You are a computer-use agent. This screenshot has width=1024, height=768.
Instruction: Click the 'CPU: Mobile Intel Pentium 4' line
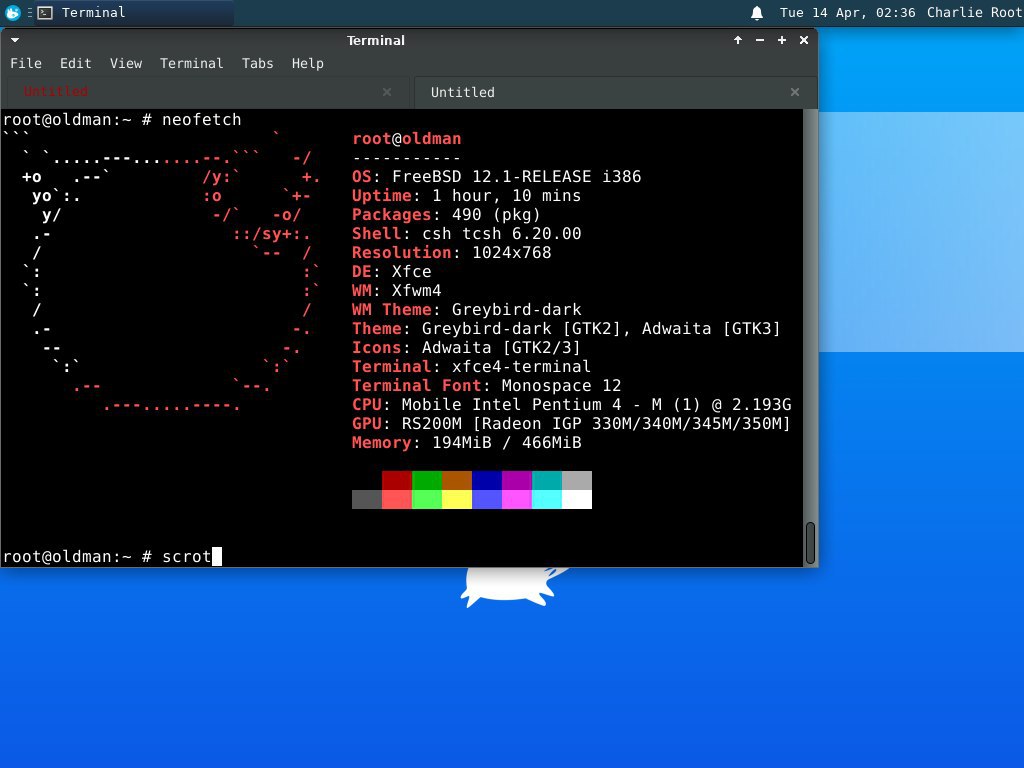coord(571,404)
